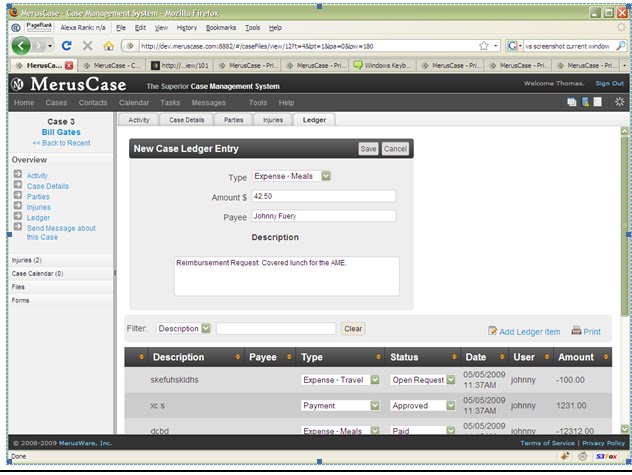The image size is (632, 475).
Task: Open the search engine selector dropdown
Action: point(520,46)
